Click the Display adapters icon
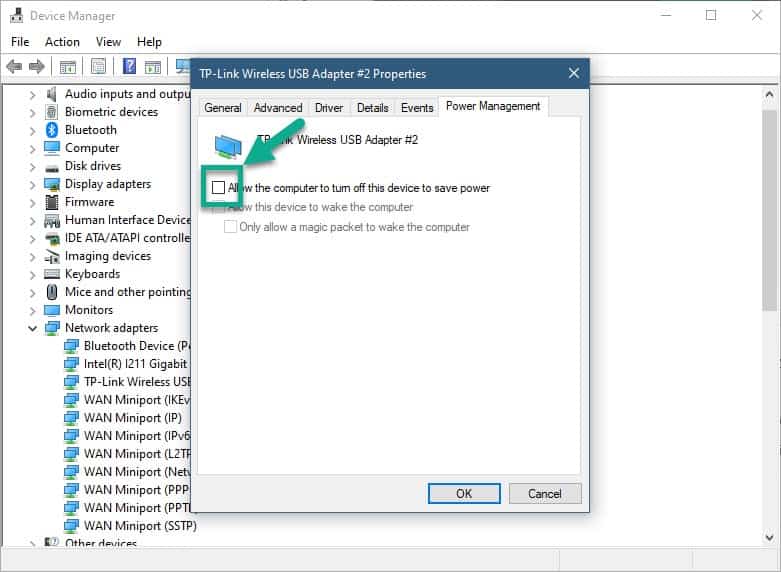This screenshot has width=781, height=572. [x=52, y=184]
